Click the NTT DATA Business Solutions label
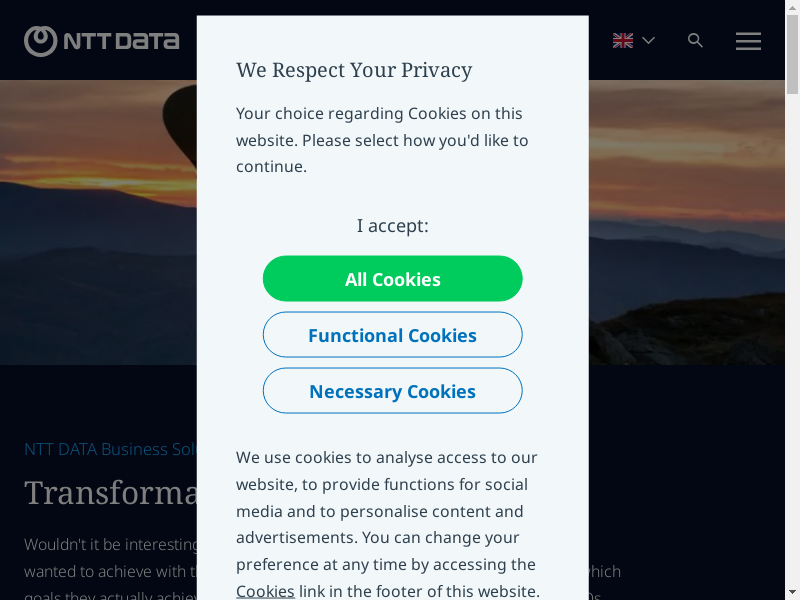Image resolution: width=800 pixels, height=600 pixels. 110,449
